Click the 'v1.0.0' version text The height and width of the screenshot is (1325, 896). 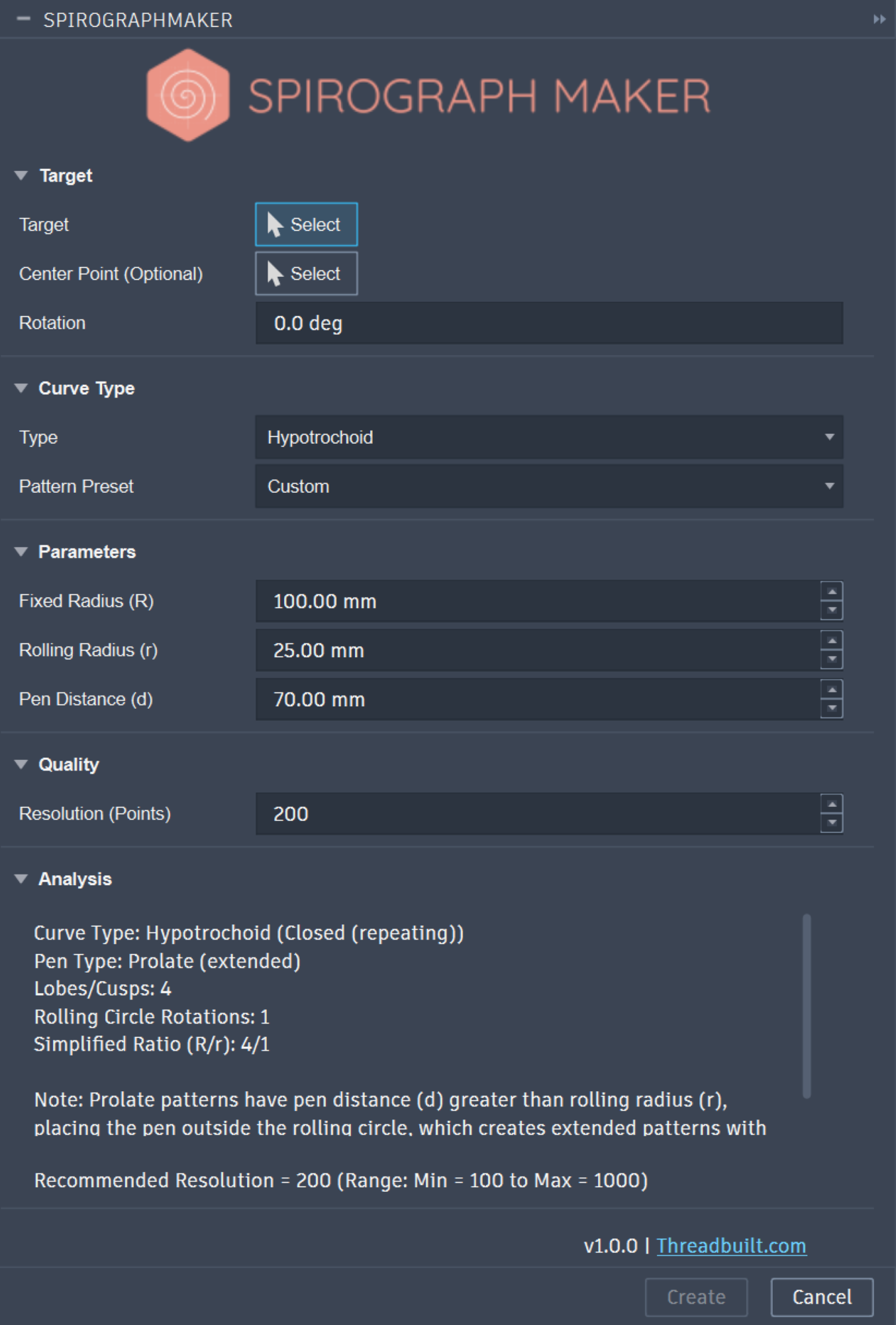coord(611,1246)
